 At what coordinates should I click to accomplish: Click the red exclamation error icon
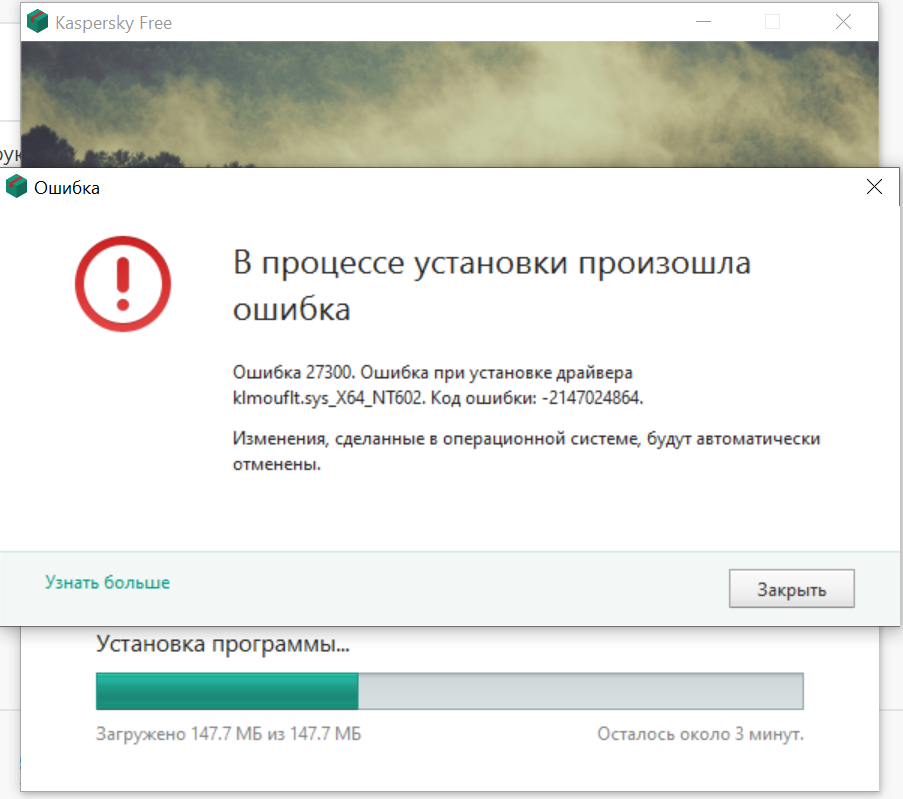(x=123, y=283)
